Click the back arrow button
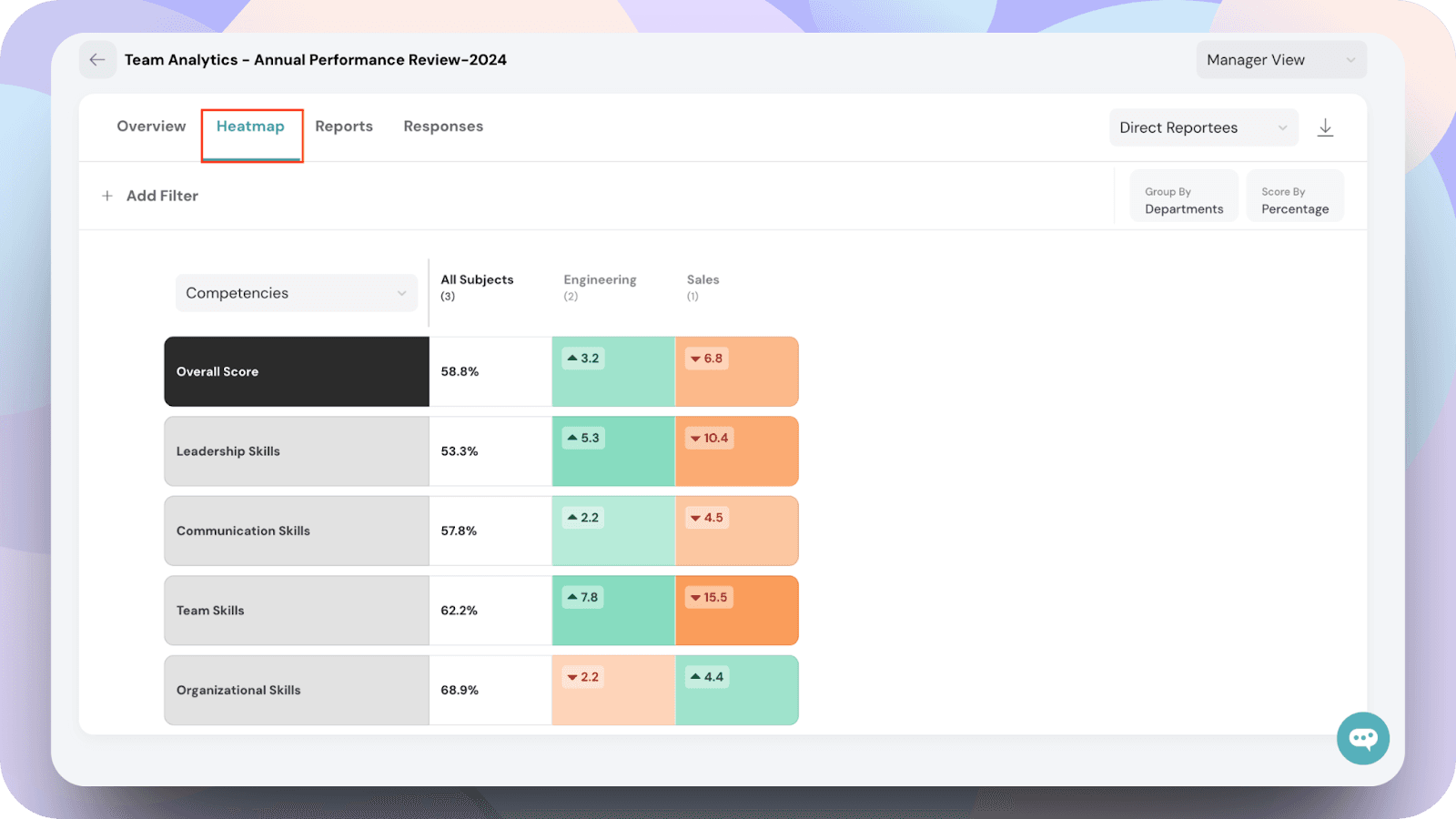Screen dimensions: 1456x819 click(x=97, y=60)
